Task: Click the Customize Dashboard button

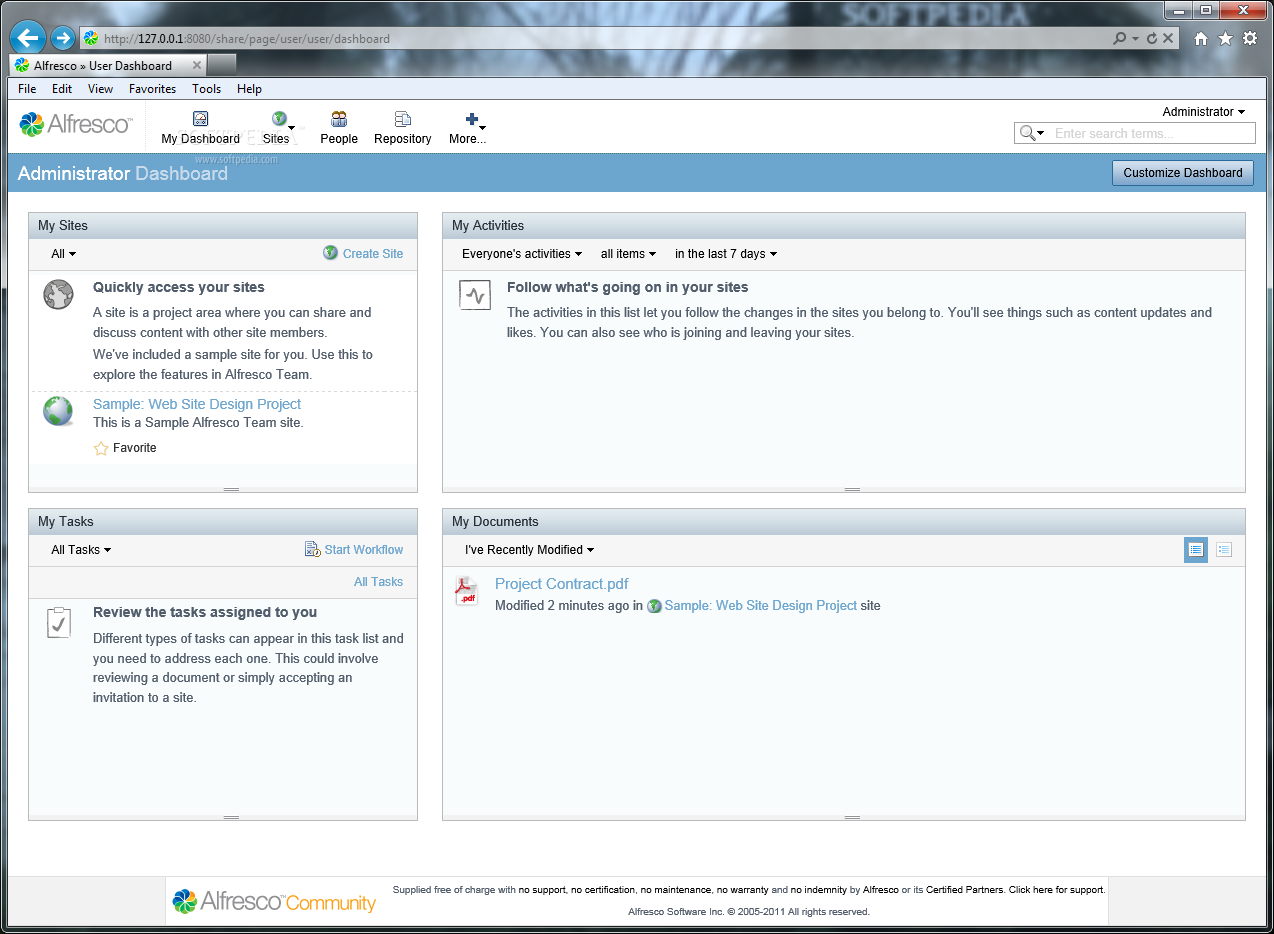Action: tap(1182, 173)
